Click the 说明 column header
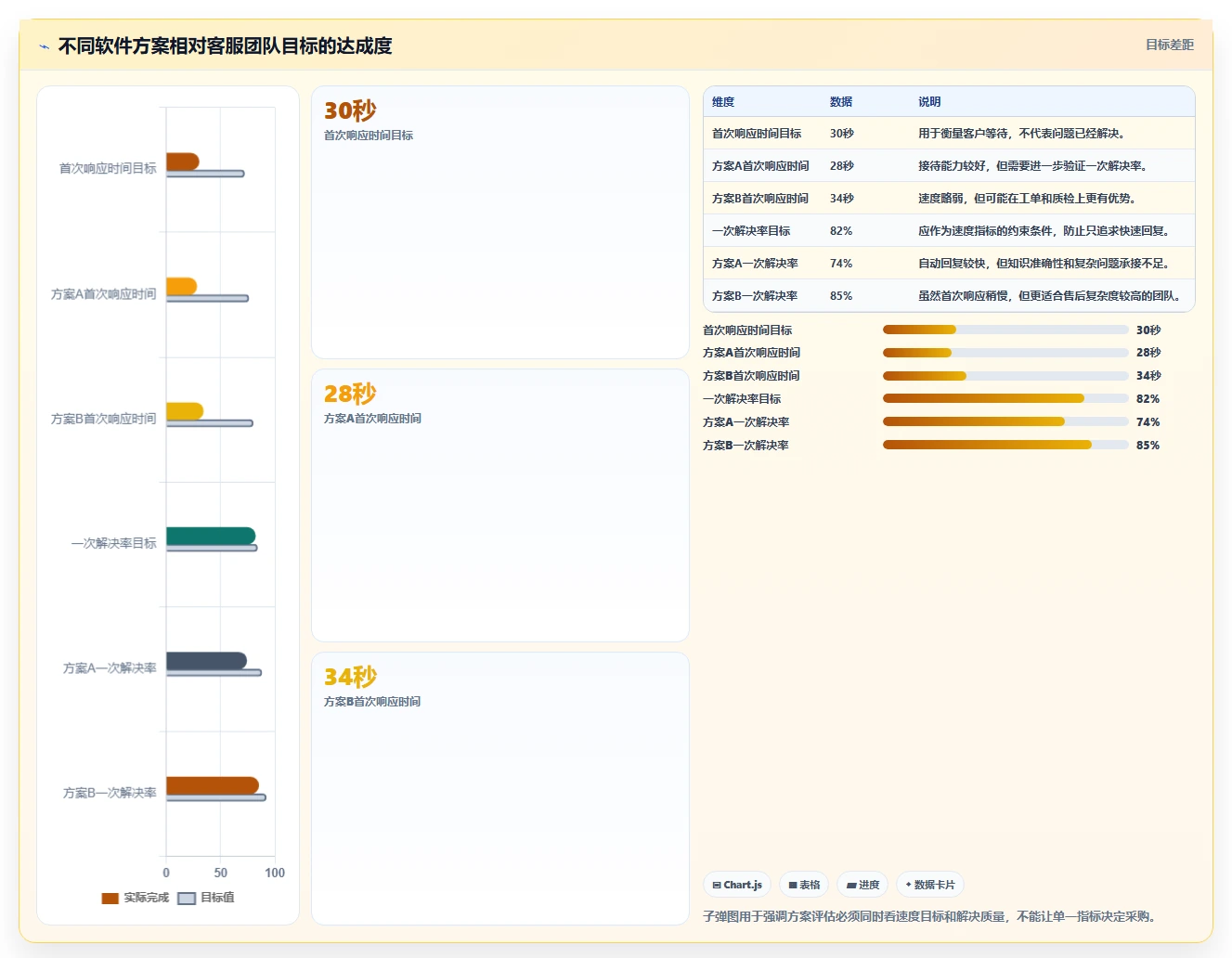The image size is (1232, 958). coord(929,102)
